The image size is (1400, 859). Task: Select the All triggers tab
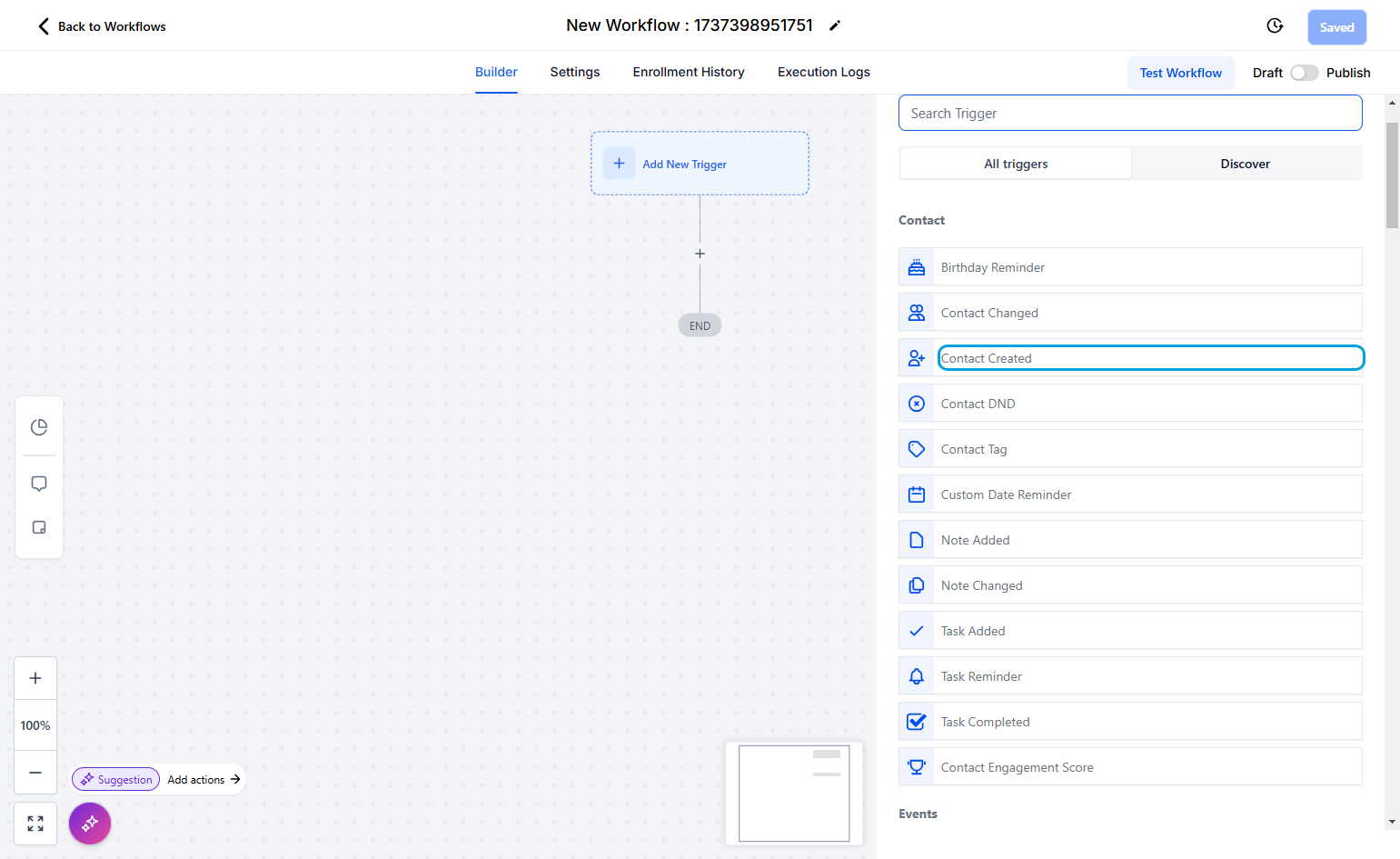click(x=1016, y=164)
